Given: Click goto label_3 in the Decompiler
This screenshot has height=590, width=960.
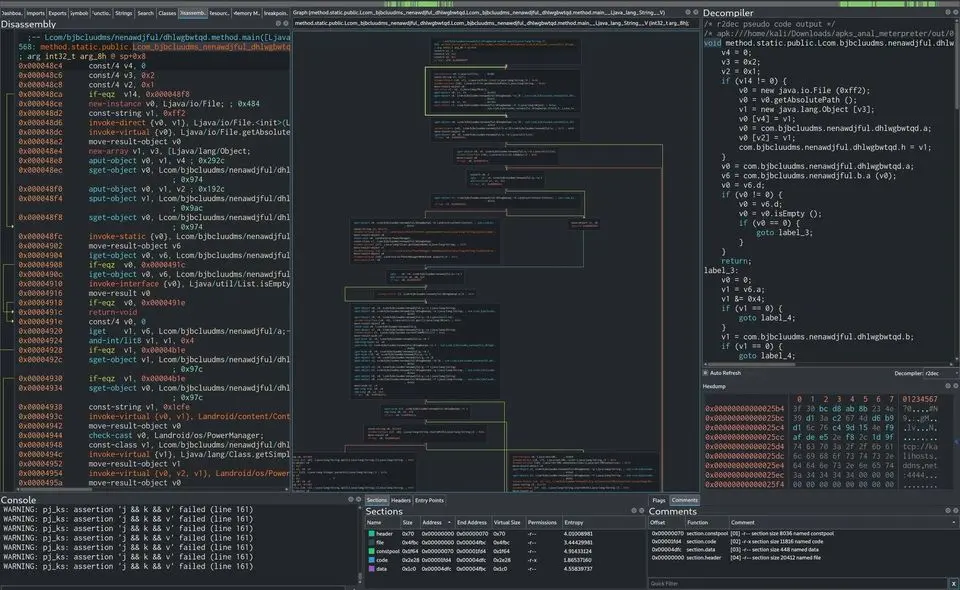Looking at the screenshot, I should (x=784, y=233).
